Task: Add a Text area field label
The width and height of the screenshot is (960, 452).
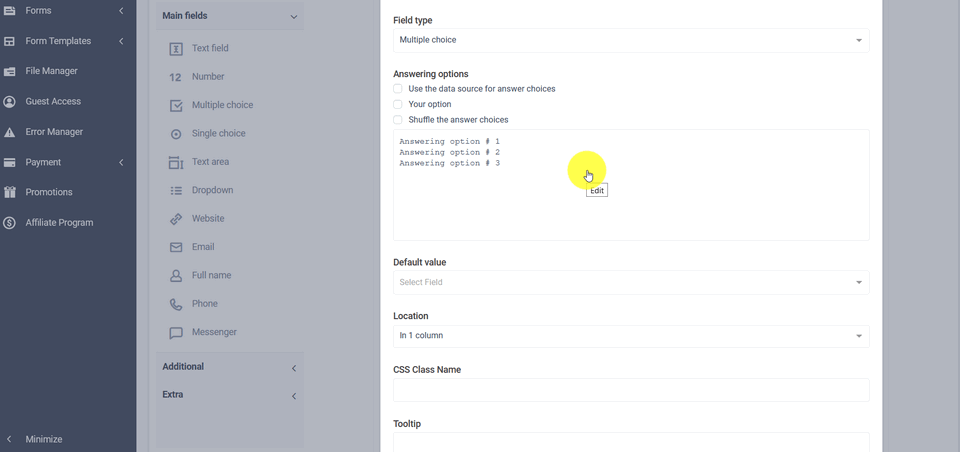Action: 211,162
